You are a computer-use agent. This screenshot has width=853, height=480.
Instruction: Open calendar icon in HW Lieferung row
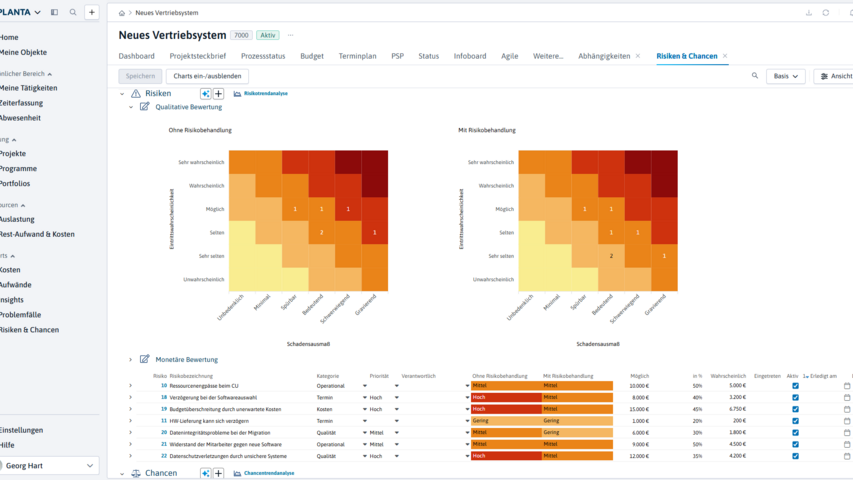847,421
